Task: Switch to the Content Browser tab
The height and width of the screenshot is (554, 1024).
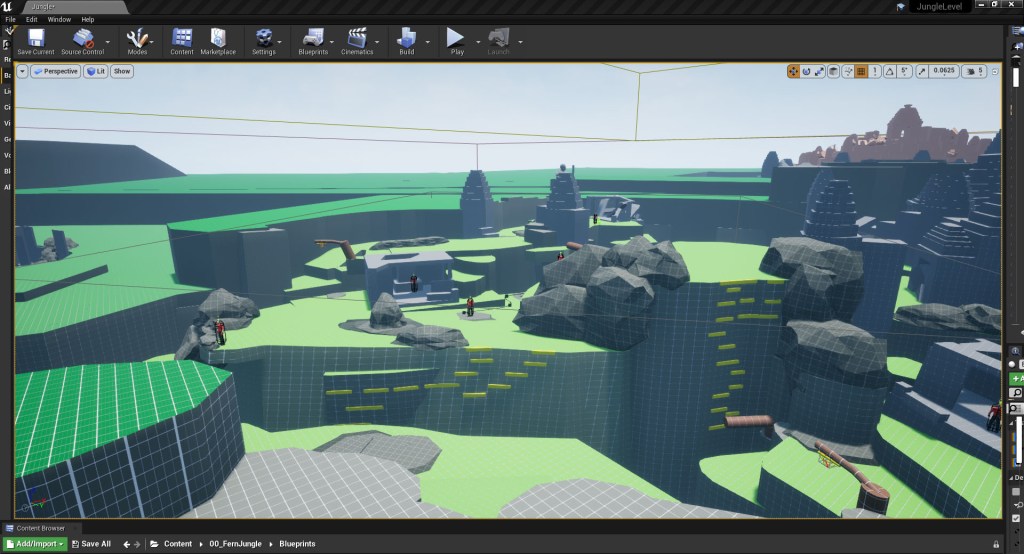Action: tap(40, 528)
